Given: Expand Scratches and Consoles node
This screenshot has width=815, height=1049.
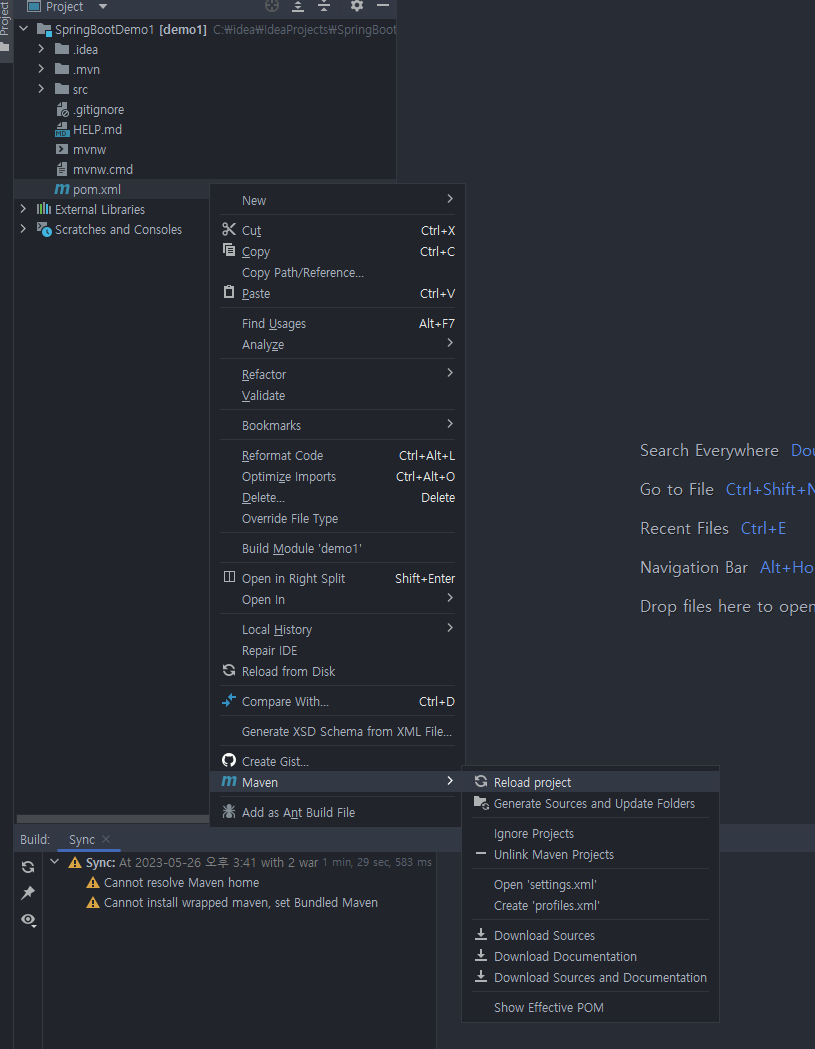Looking at the screenshot, I should [x=24, y=229].
